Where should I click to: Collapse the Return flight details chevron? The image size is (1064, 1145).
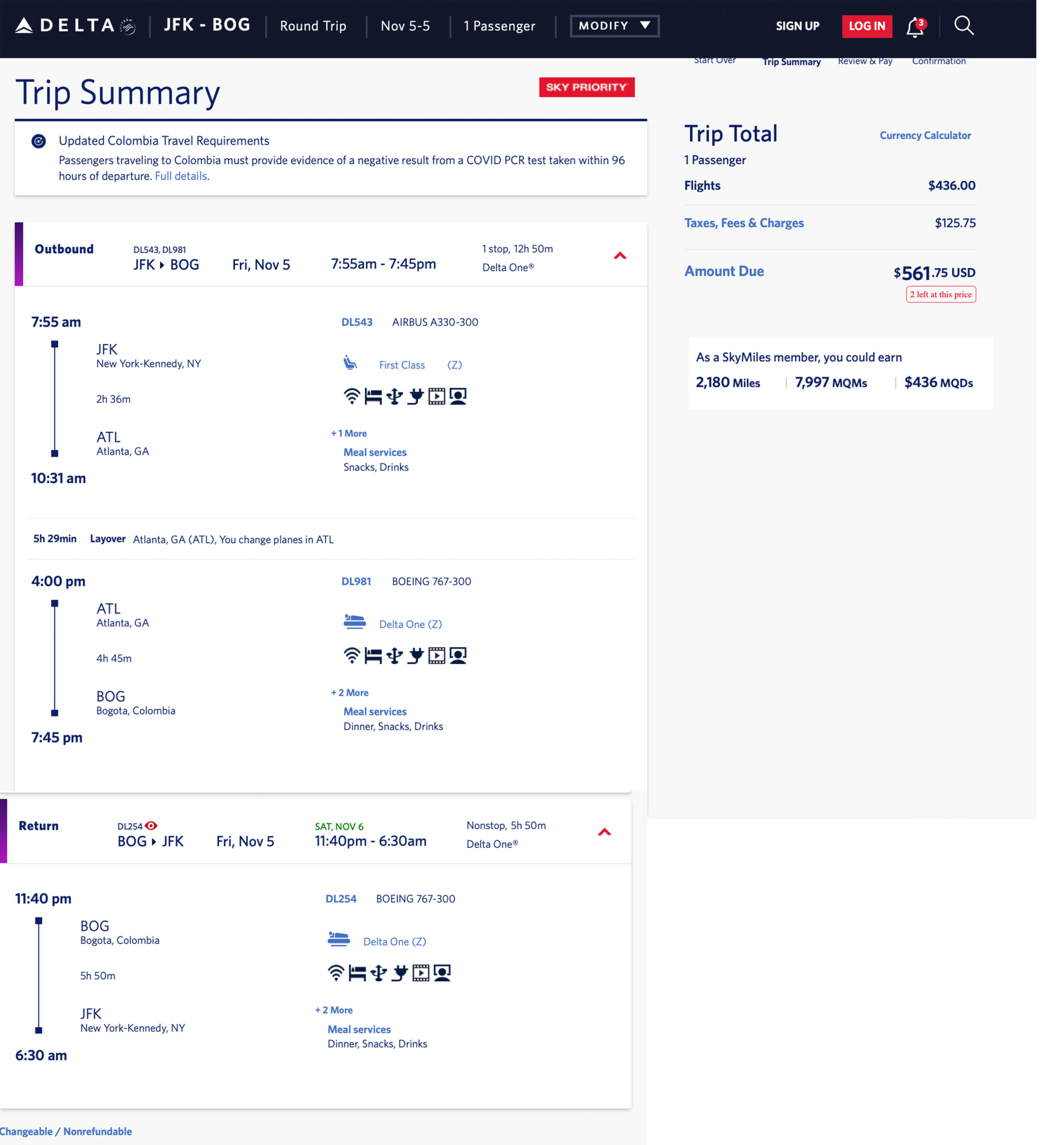605,831
